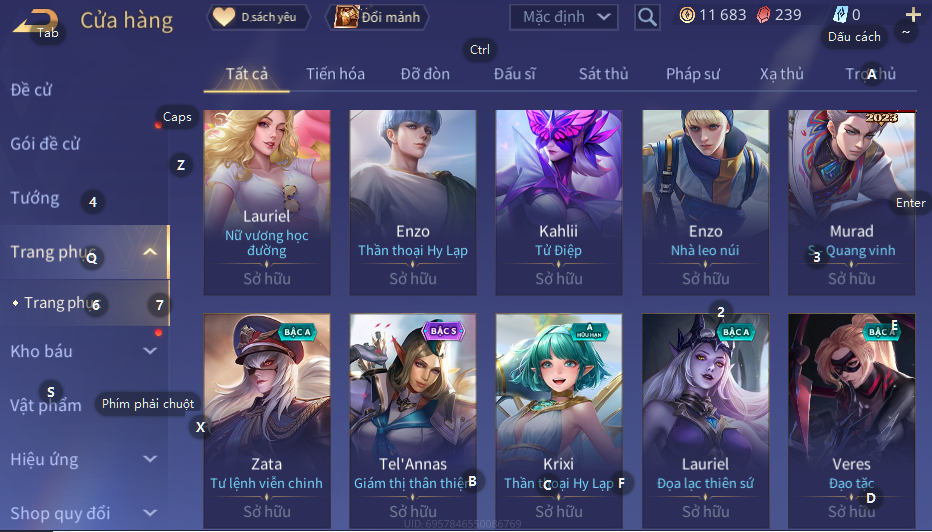Open Đổi mảnh chest exchange
Image resolution: width=932 pixels, height=532 pixels.
click(x=377, y=17)
